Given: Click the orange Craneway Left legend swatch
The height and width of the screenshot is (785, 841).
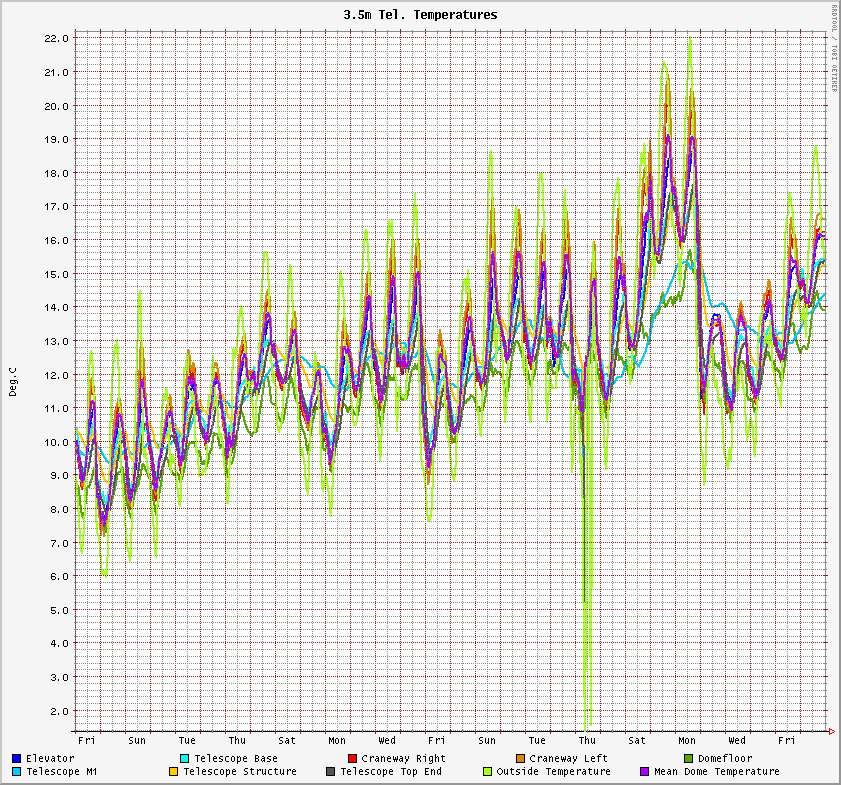Looking at the screenshot, I should [x=520, y=758].
